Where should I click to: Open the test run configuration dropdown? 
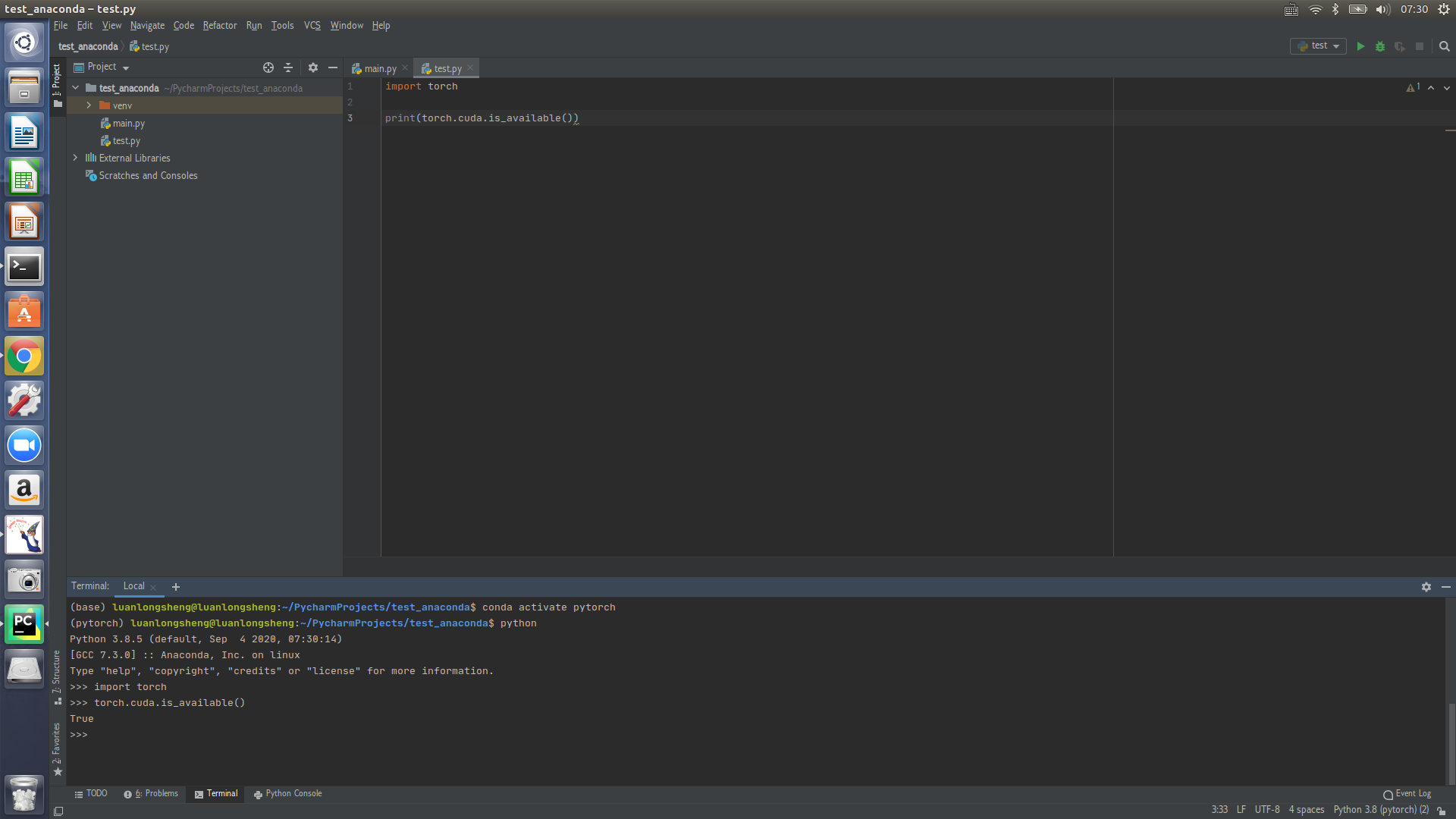click(x=1318, y=46)
